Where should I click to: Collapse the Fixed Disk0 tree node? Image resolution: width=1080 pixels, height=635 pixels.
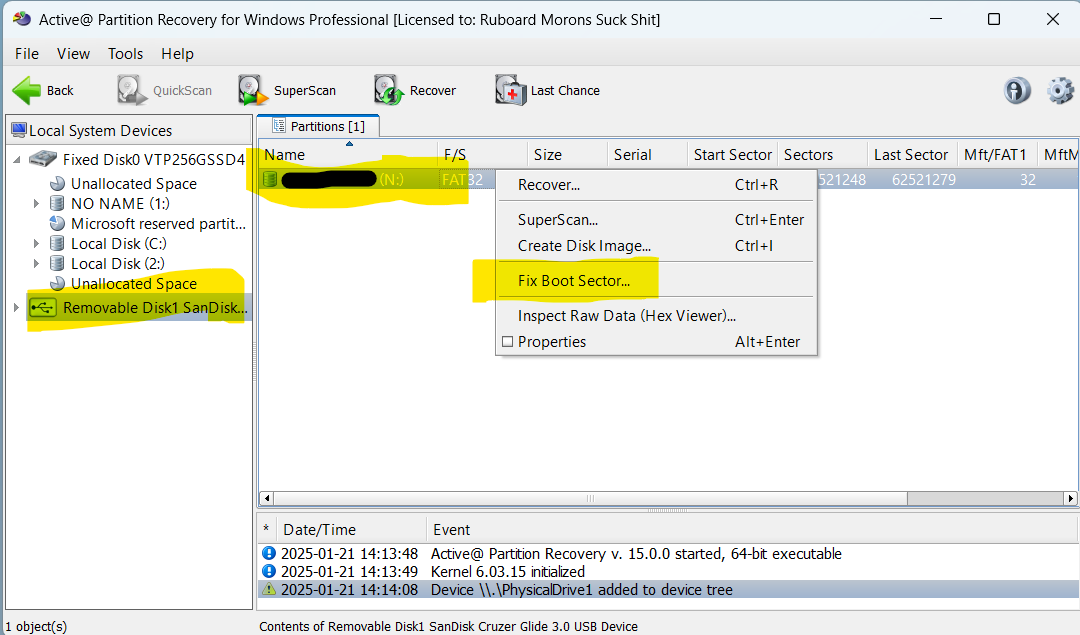click(17, 160)
